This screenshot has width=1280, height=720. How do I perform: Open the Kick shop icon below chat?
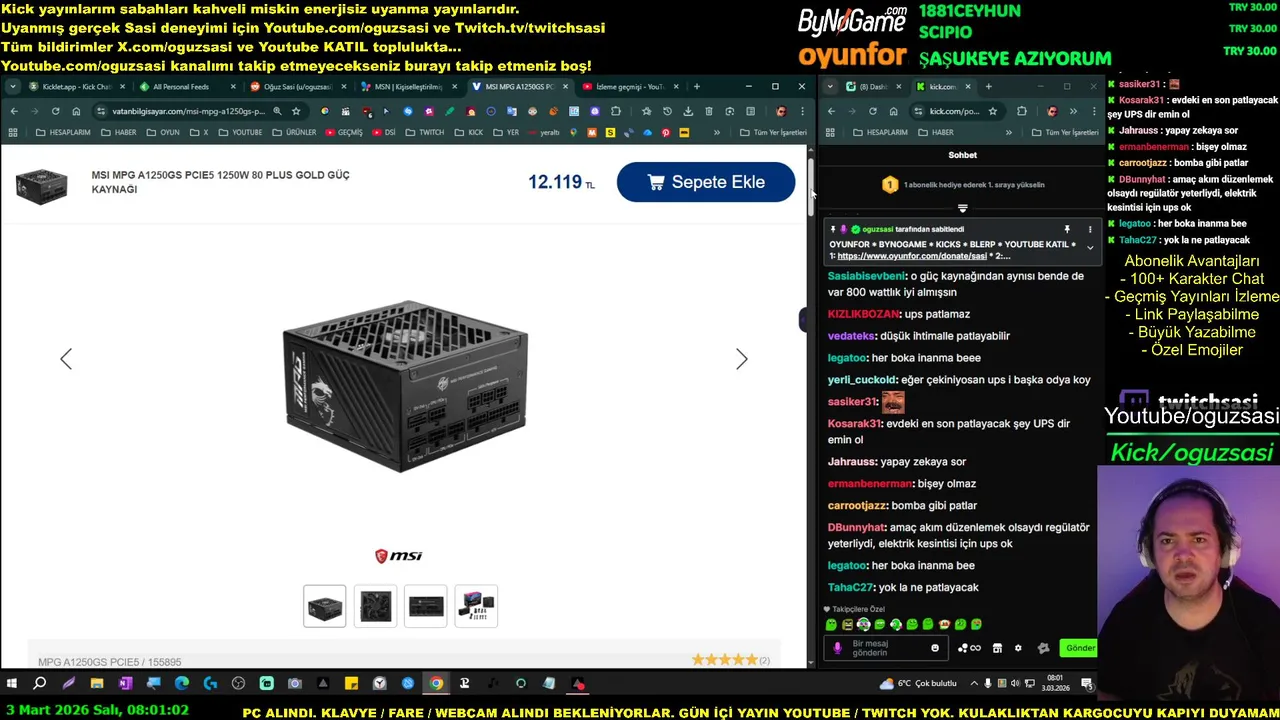[x=997, y=648]
